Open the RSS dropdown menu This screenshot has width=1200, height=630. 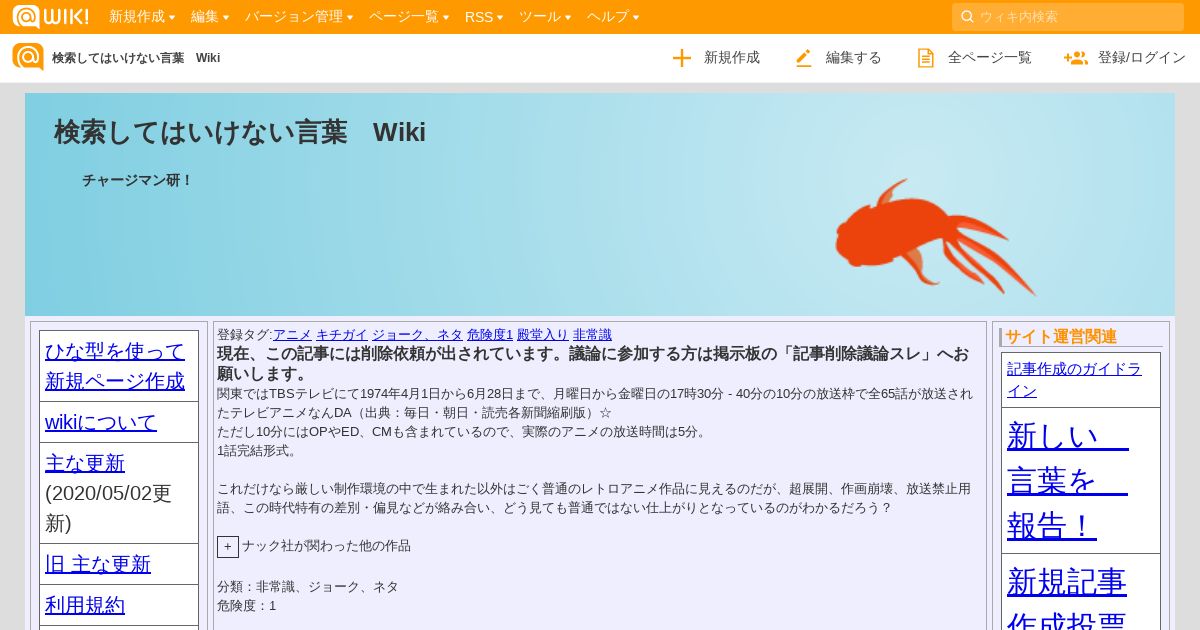point(484,16)
